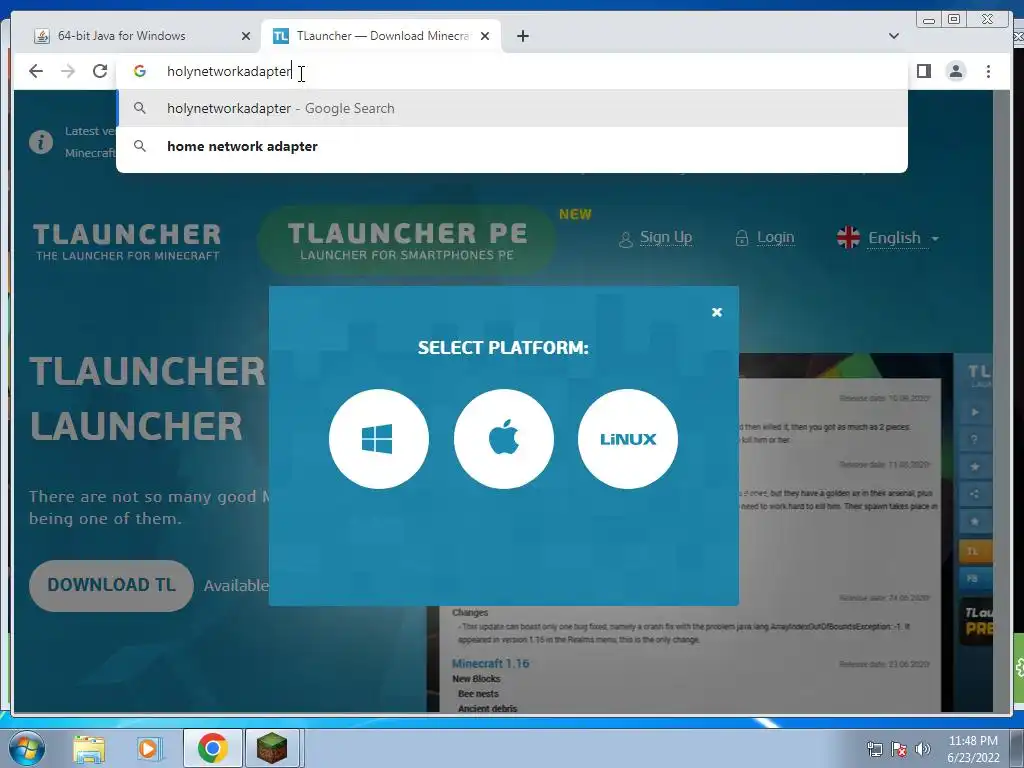1024x768 pixels.
Task: Open the English language dropdown
Action: coord(904,238)
